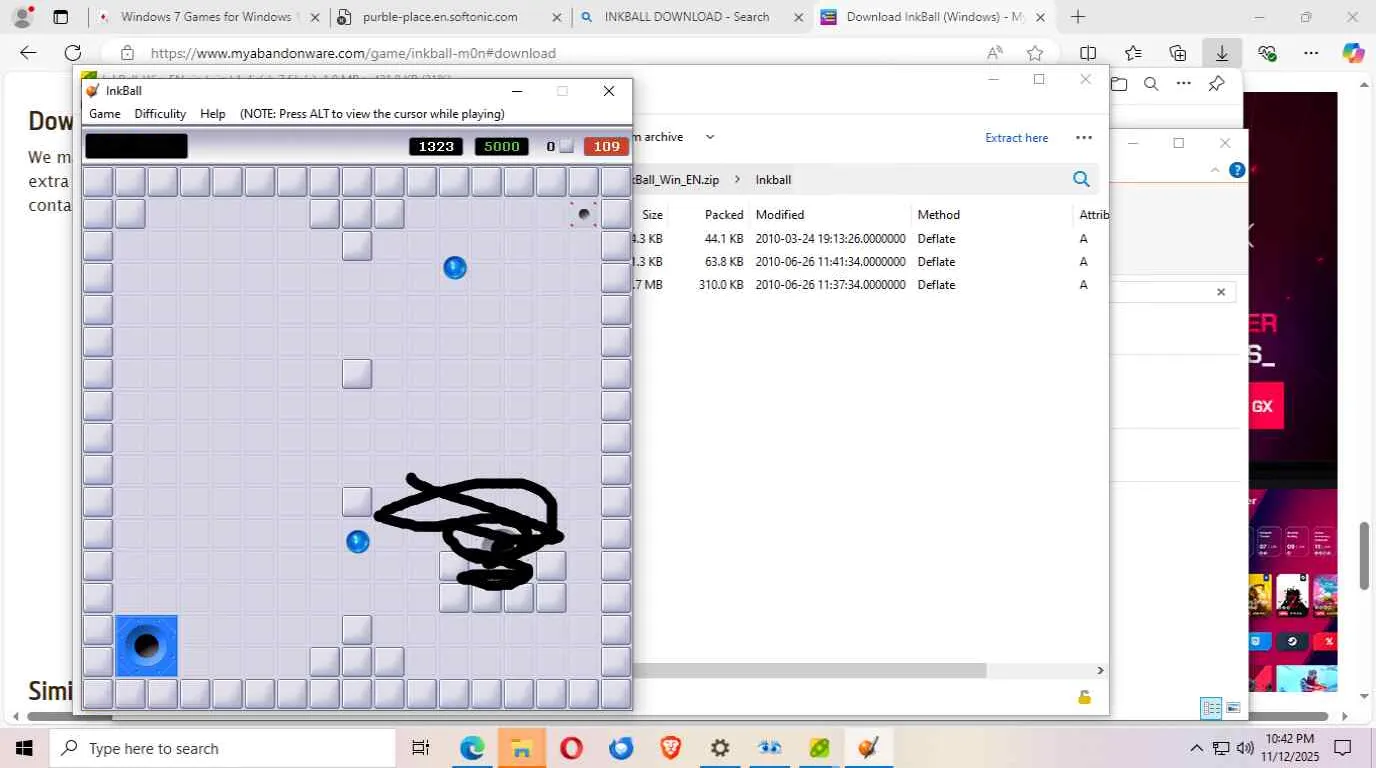Click the large blue hole tile in InkBall
Image resolution: width=1376 pixels, height=768 pixels.
146,646
